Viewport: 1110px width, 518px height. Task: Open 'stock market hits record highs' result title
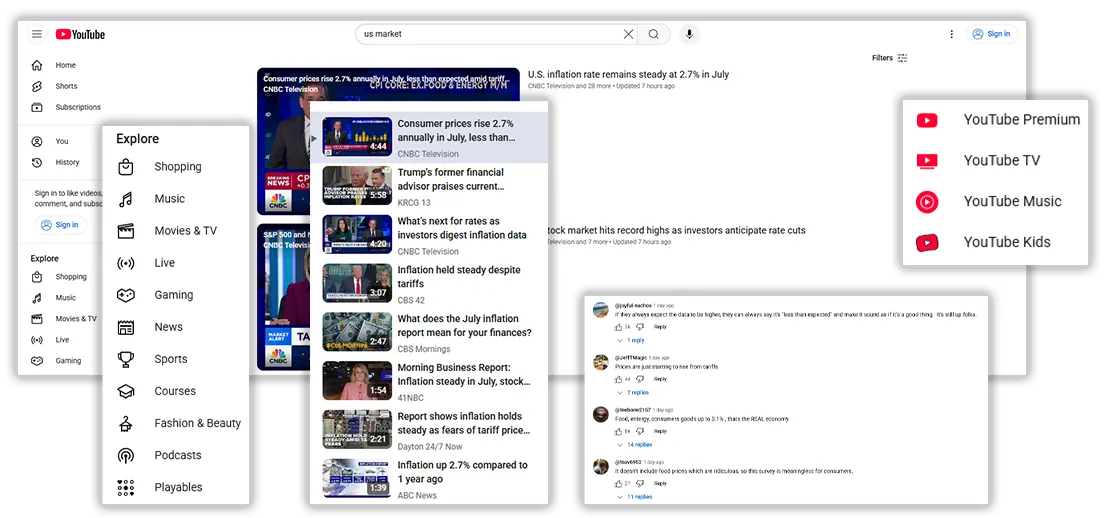click(677, 230)
